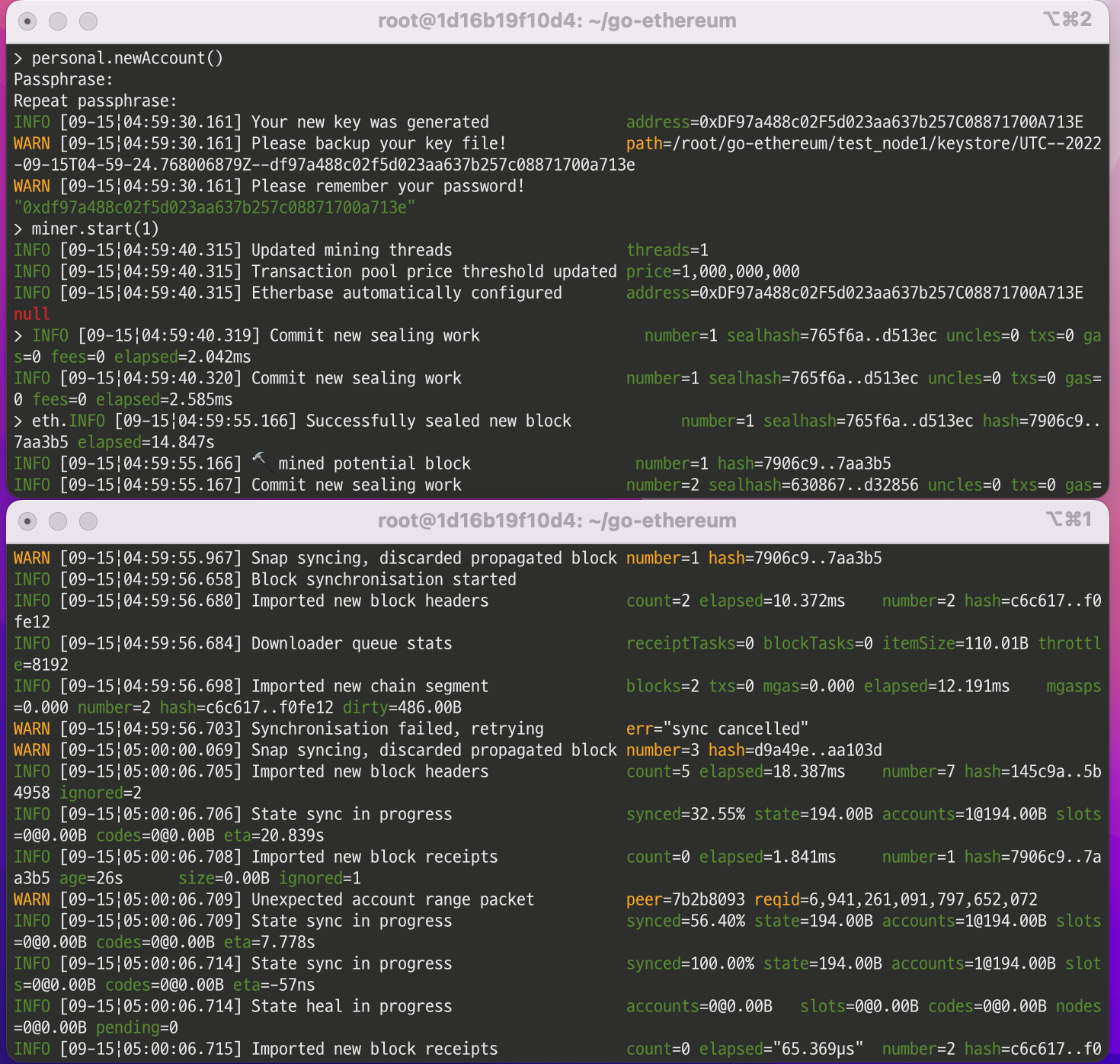Click the 'elapsed=12.191ms' value
This screenshot has width=1120, height=1064.
937,686
